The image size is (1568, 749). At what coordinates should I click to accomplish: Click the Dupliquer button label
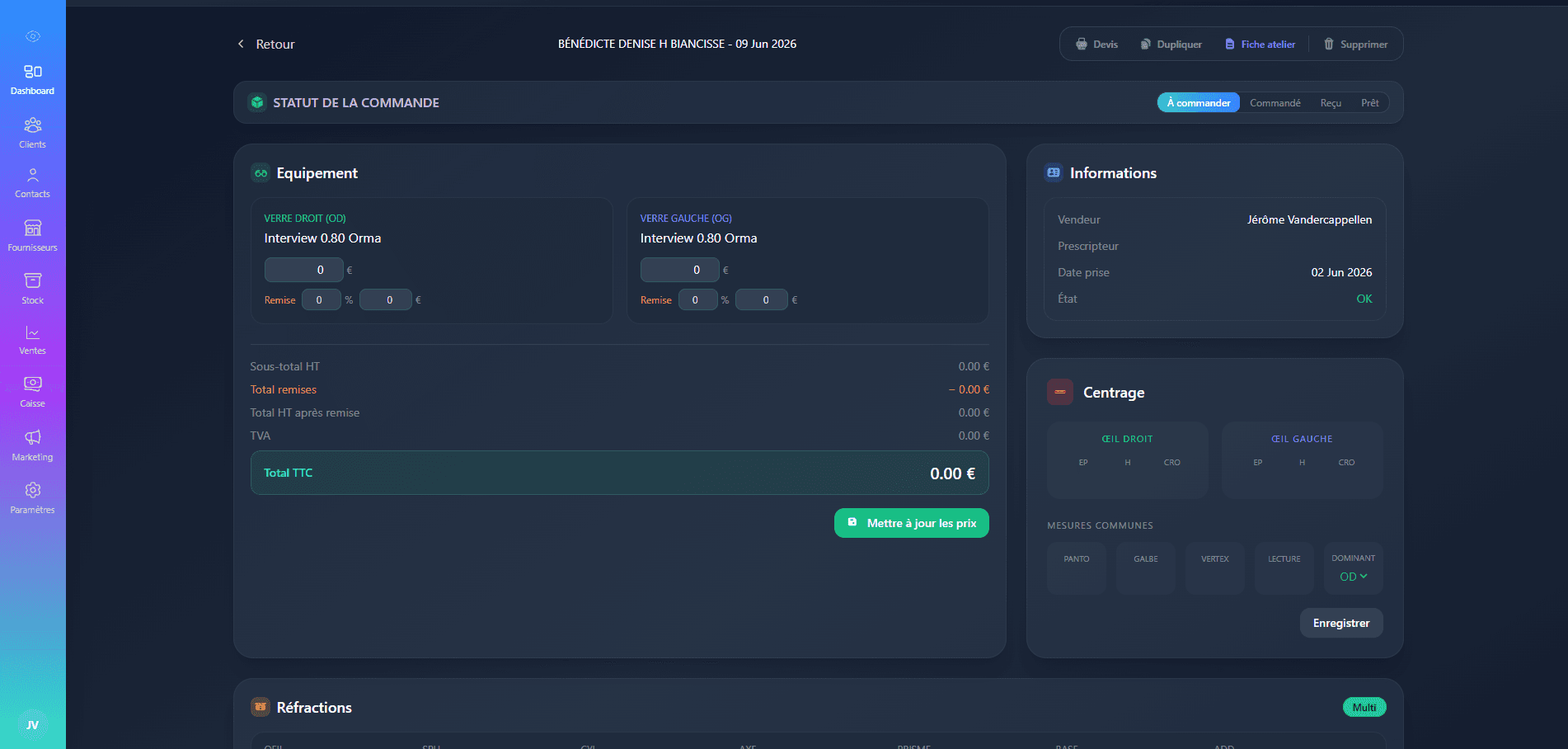pyautogui.click(x=1179, y=45)
